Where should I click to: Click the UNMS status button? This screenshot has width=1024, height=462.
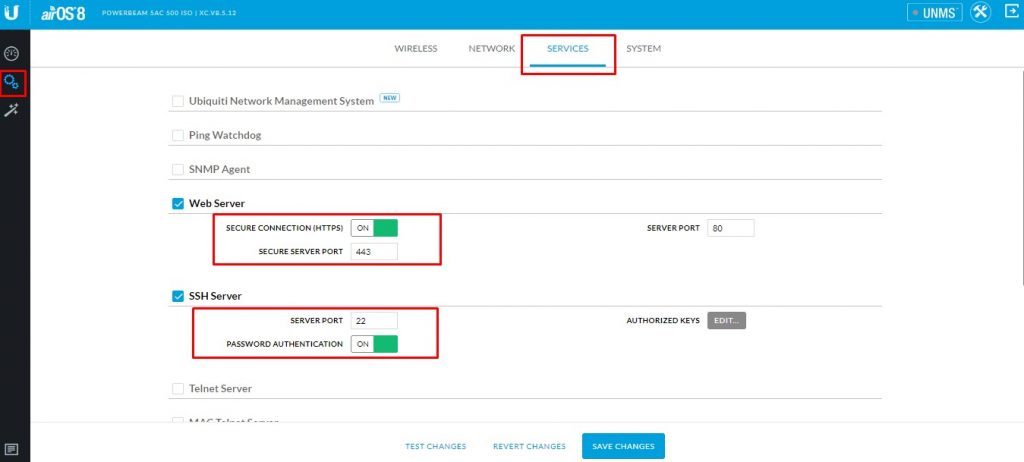tap(934, 13)
